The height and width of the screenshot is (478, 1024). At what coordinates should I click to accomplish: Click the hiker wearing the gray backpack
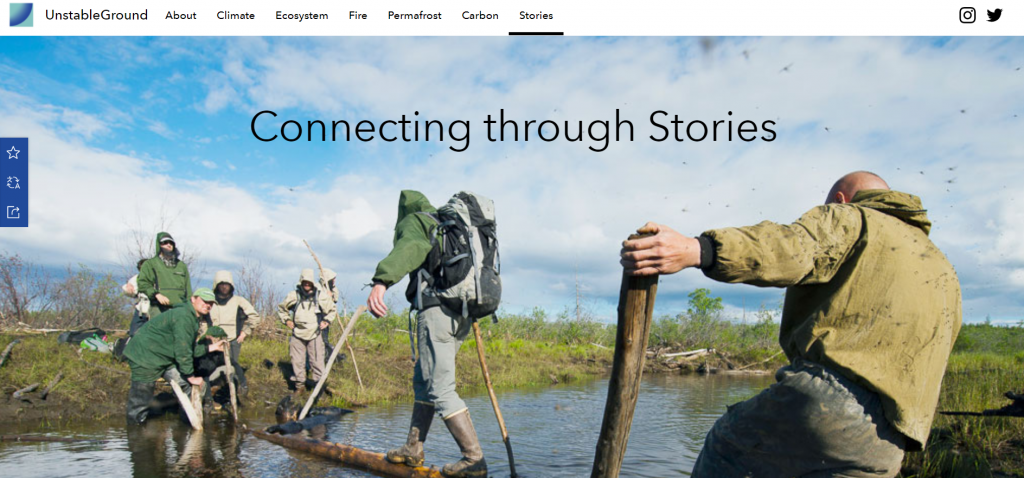[x=438, y=327]
